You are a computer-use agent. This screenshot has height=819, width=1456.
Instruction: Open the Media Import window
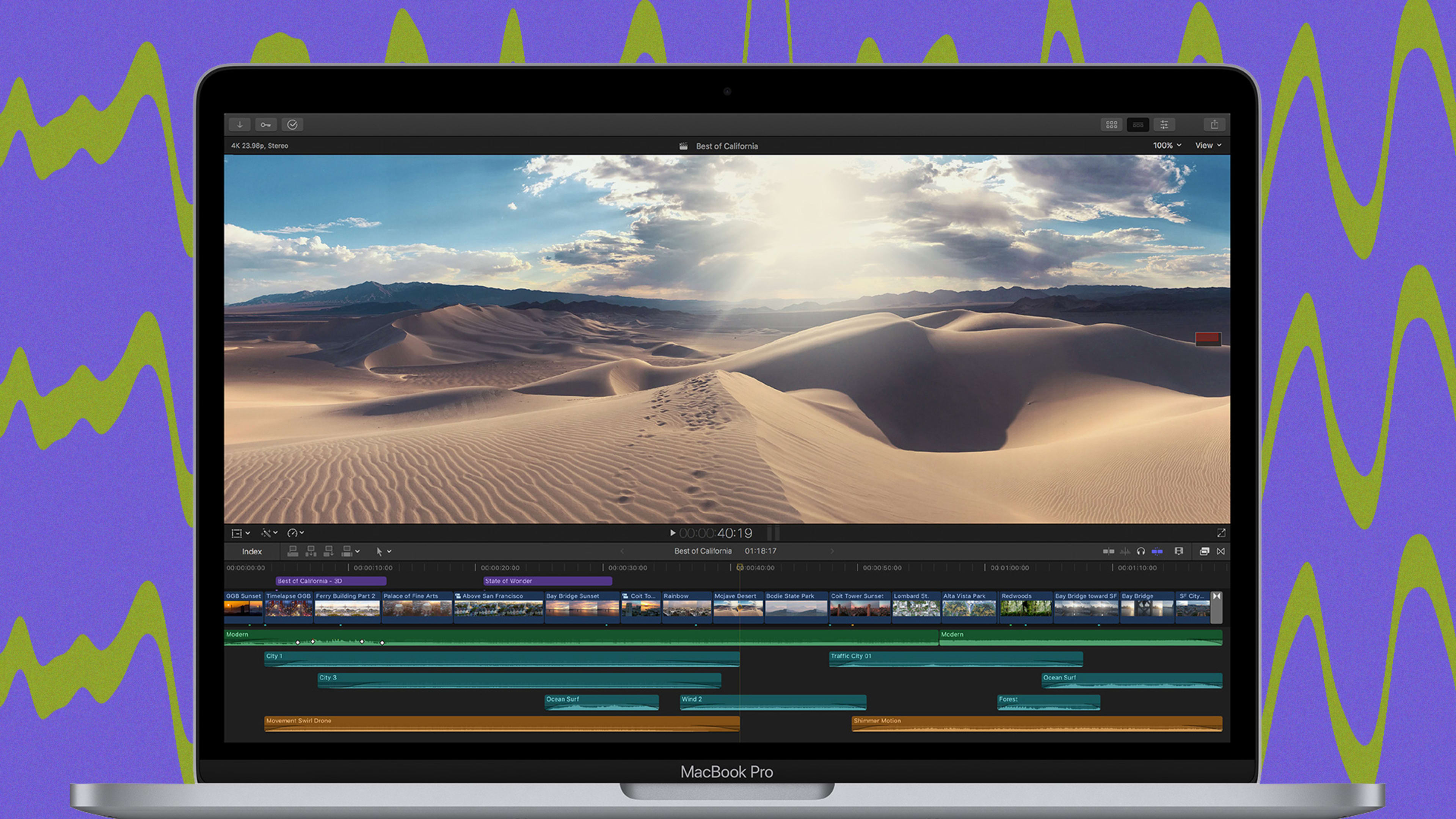[x=240, y=125]
